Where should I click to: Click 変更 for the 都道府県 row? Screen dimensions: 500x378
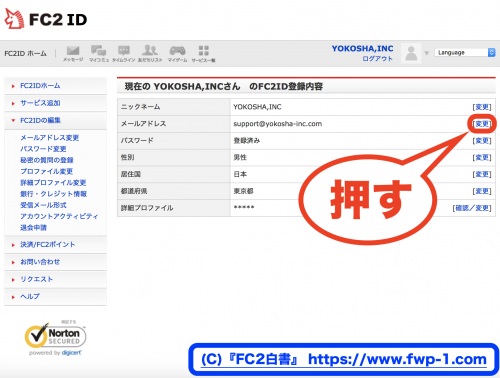[482, 191]
